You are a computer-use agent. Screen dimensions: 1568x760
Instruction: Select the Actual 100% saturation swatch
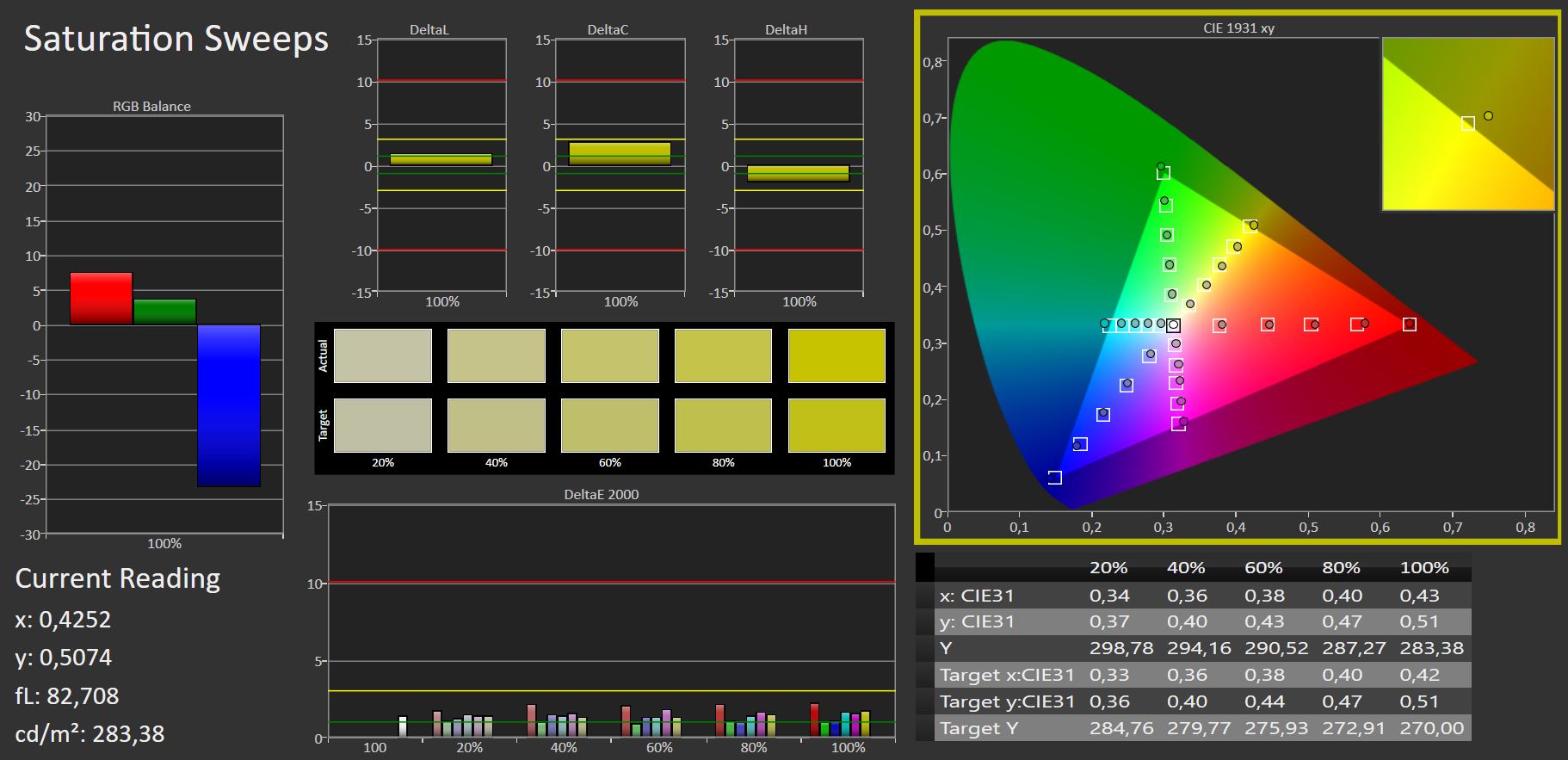836,355
